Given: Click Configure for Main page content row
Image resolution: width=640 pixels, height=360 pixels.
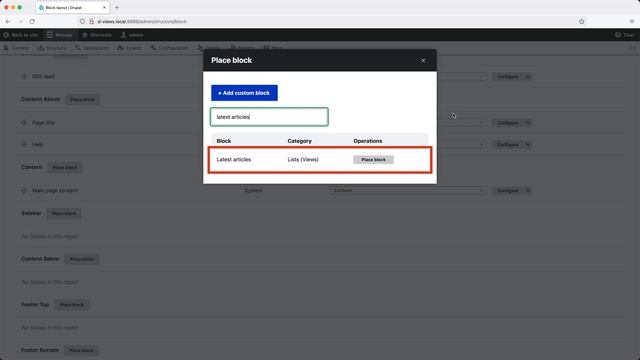Looking at the screenshot, I should click(x=508, y=190).
